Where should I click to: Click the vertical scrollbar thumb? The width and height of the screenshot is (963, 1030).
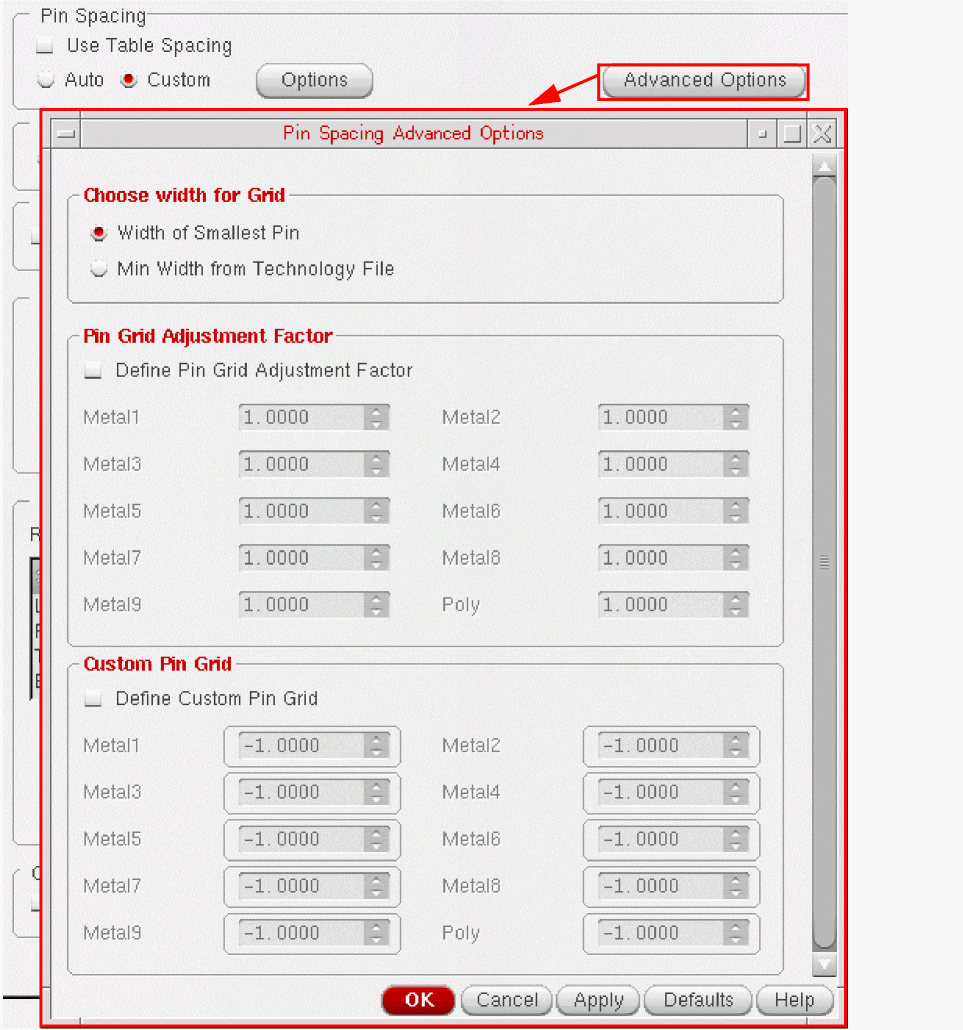click(824, 563)
